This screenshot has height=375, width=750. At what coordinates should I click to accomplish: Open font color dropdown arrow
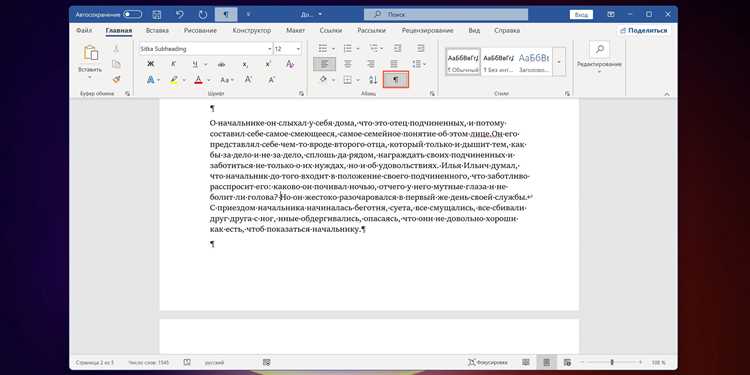pos(209,80)
